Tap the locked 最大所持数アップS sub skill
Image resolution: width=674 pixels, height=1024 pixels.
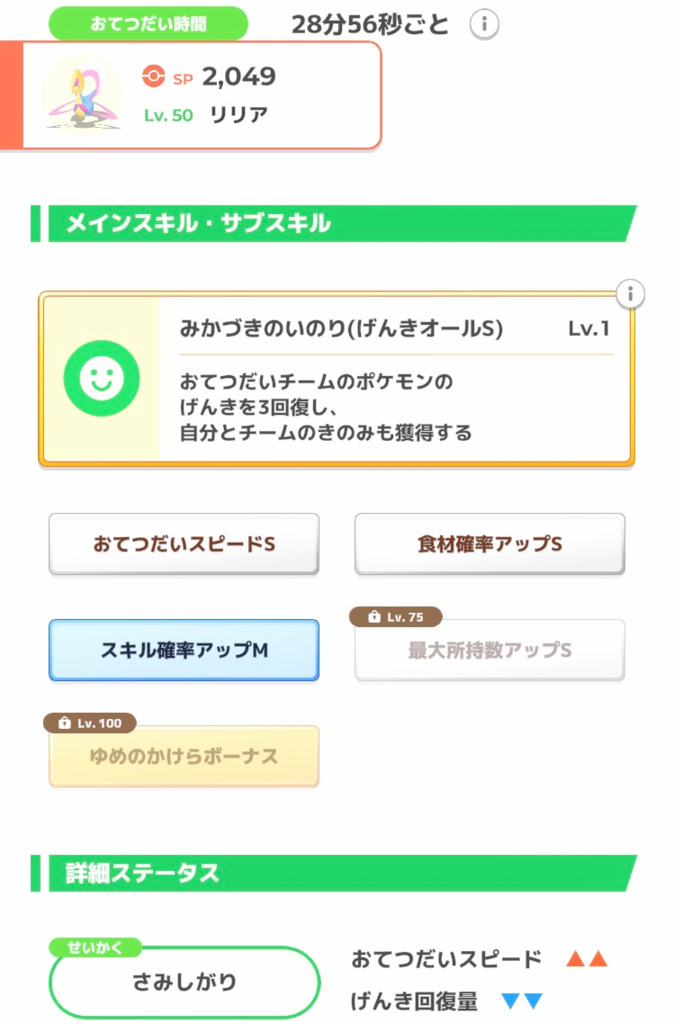click(490, 651)
